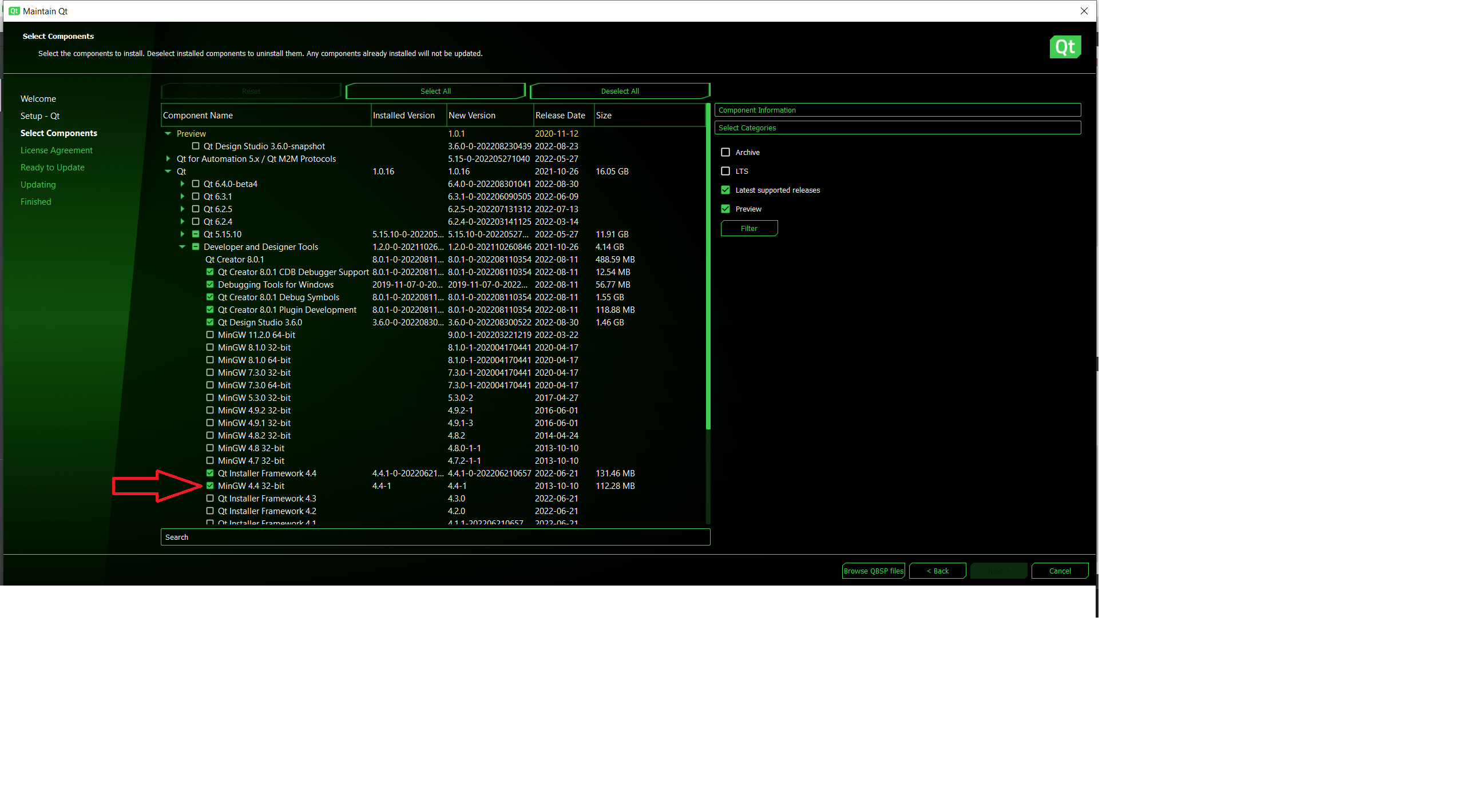
Task: Select the License Agreement step
Action: 57,150
